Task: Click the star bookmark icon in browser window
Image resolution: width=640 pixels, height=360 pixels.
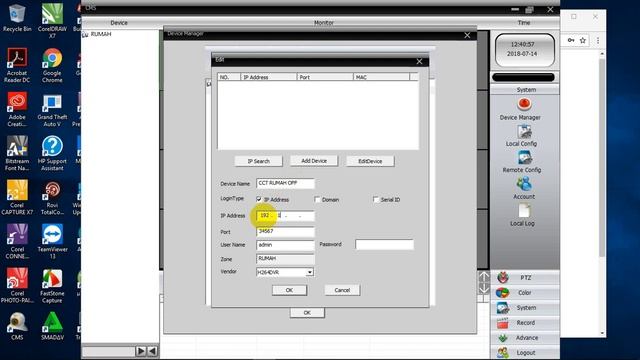Action: coord(583,40)
